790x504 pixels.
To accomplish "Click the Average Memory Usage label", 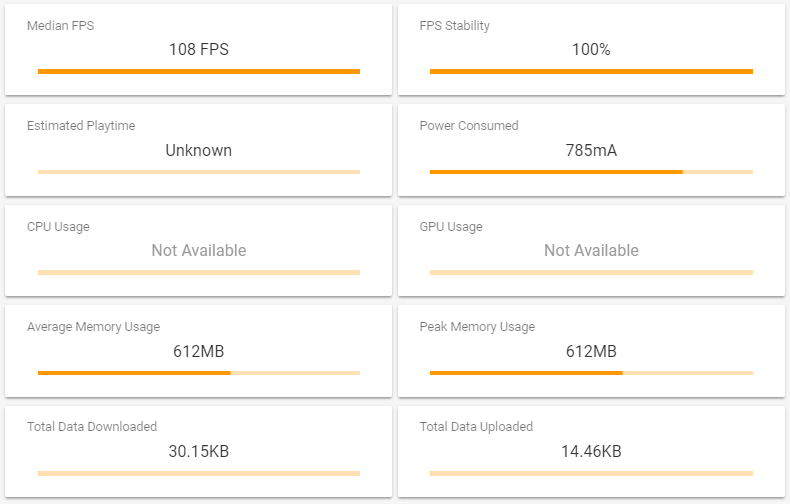I will pyautogui.click(x=93, y=327).
